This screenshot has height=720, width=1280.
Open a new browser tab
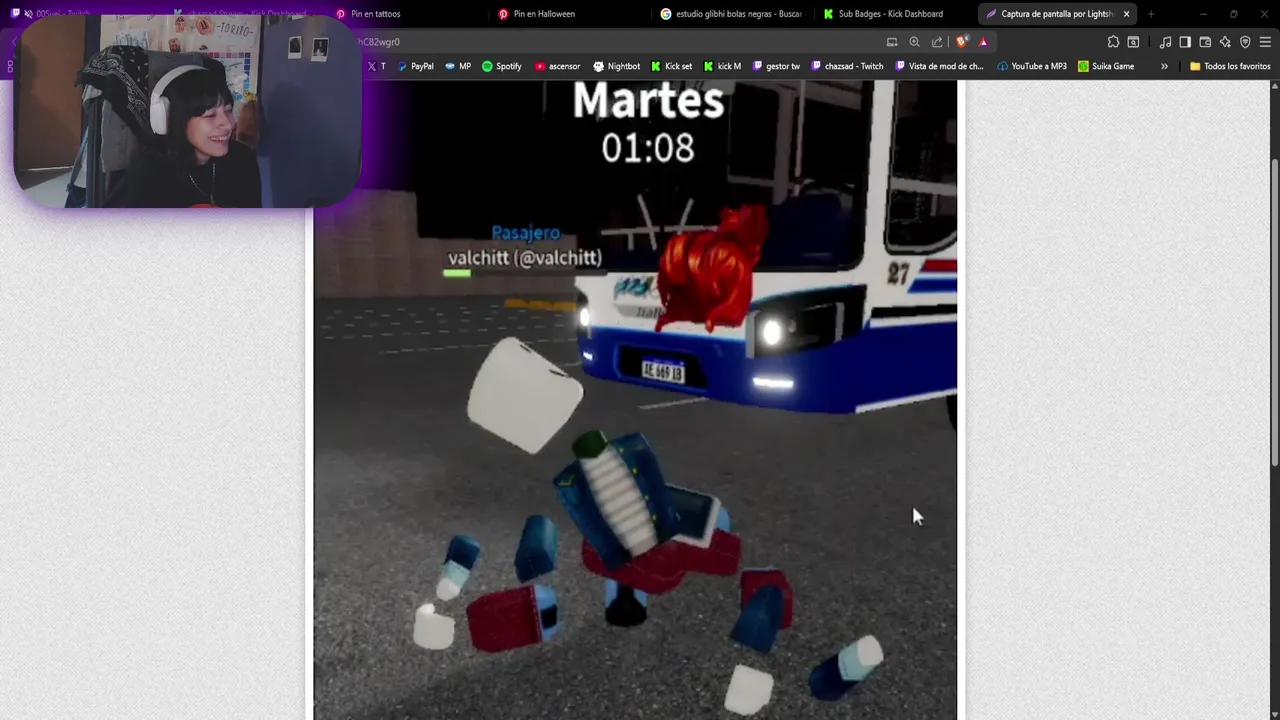(x=1151, y=14)
